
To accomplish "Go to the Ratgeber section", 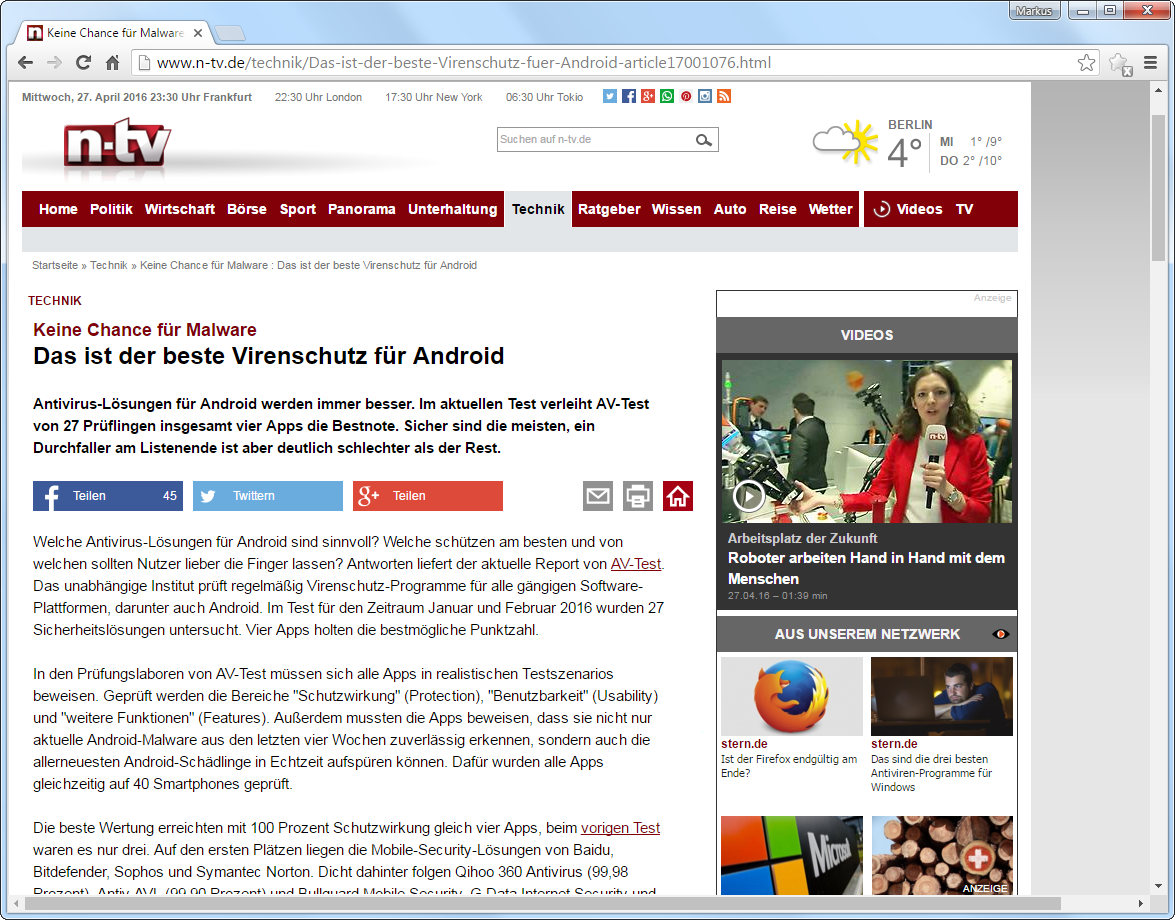I will [x=609, y=209].
